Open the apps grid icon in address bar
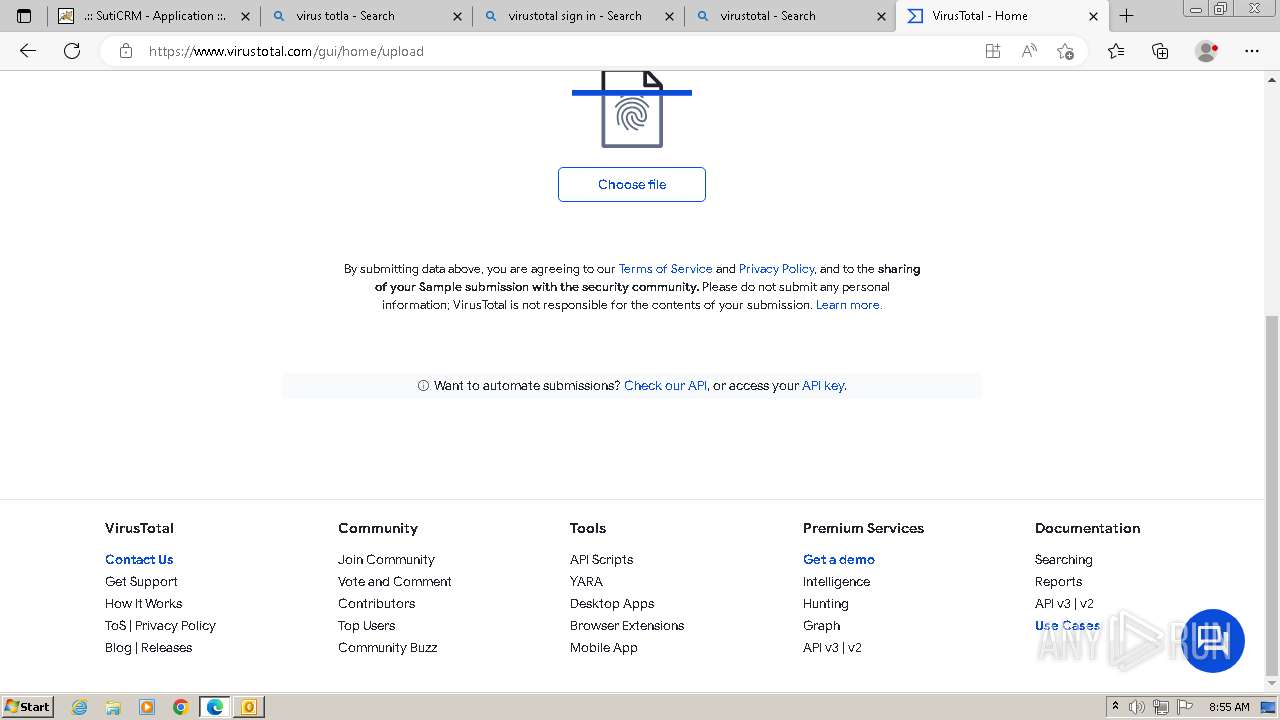 click(x=992, y=51)
